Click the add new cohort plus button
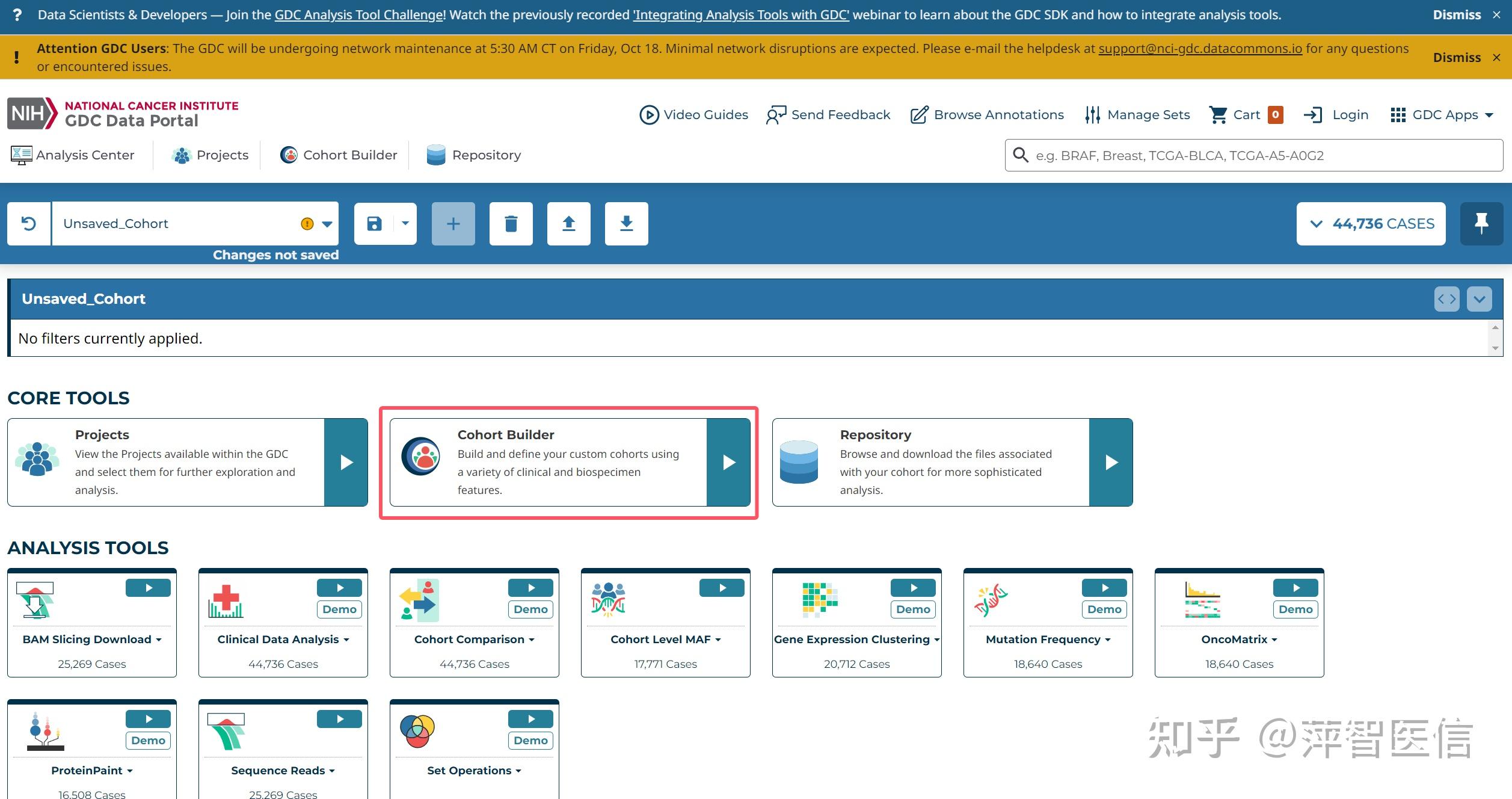The image size is (1512, 799). pos(453,224)
